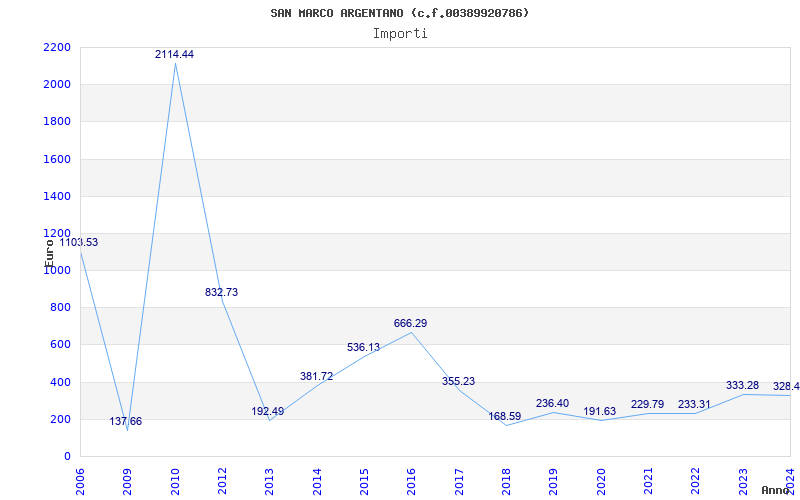Click the 229.79 data label
Screen dimensions: 800x500
(x=647, y=405)
